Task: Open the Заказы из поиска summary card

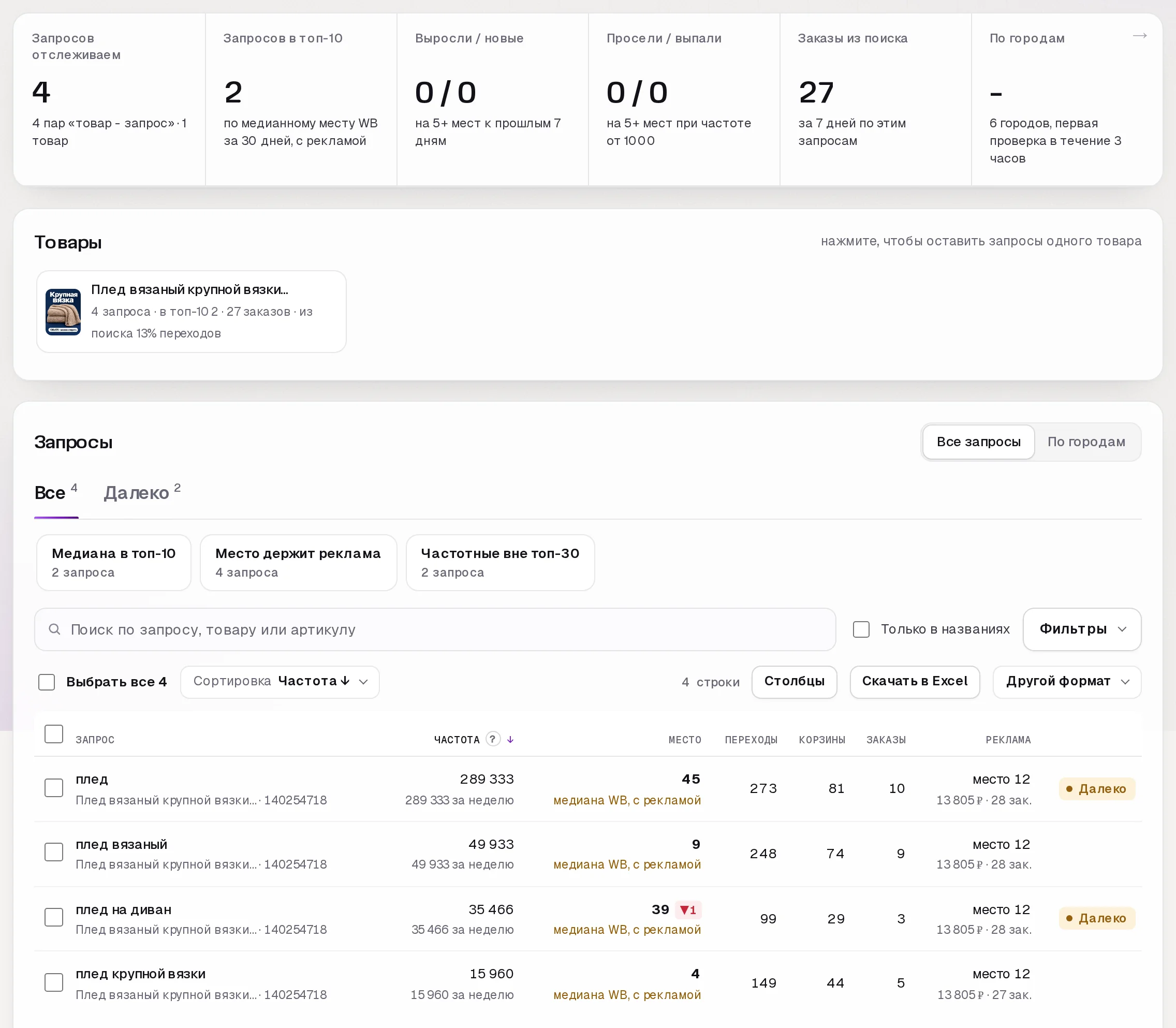Action: tap(875, 99)
